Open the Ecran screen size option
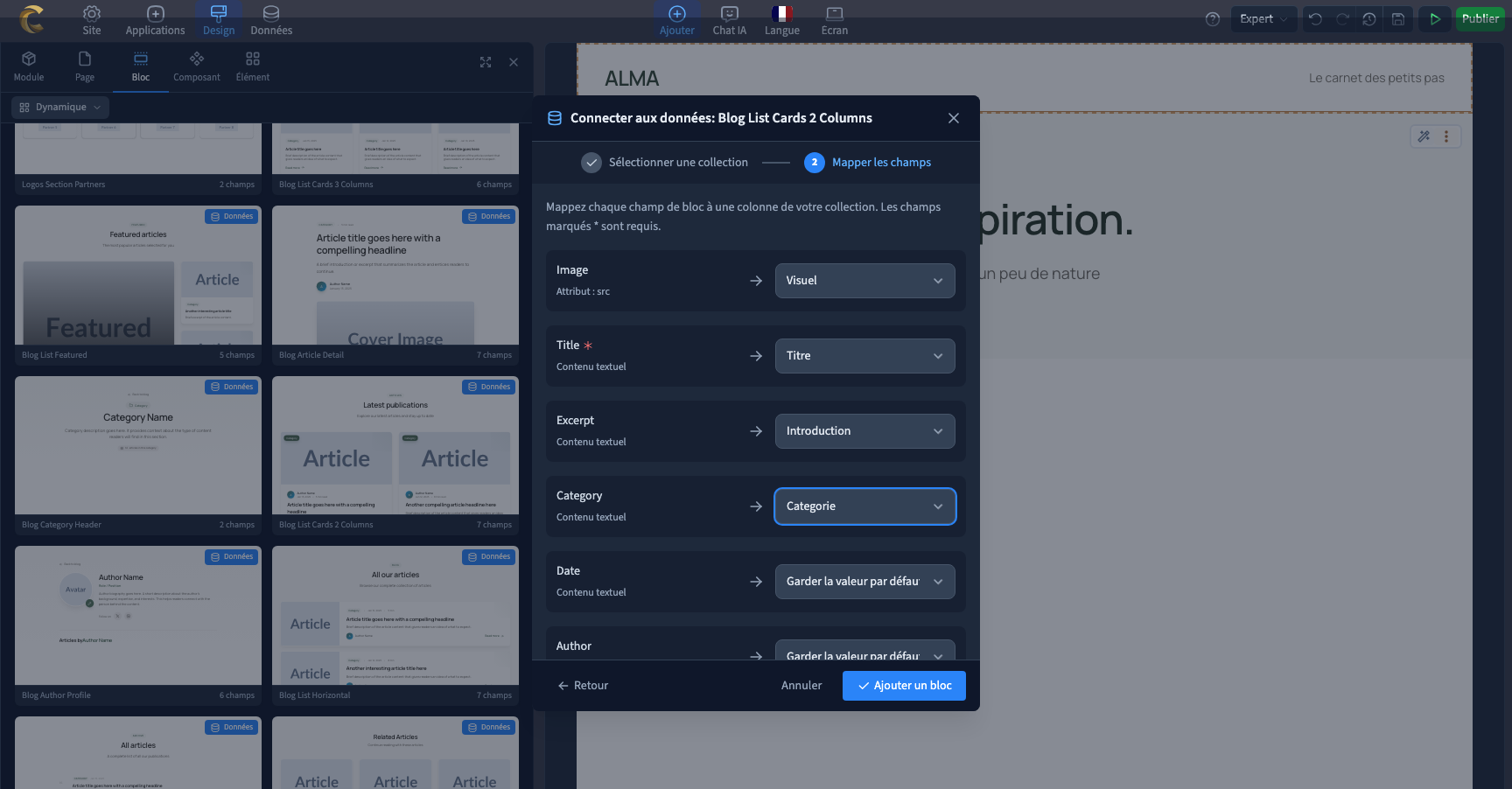 [x=835, y=20]
